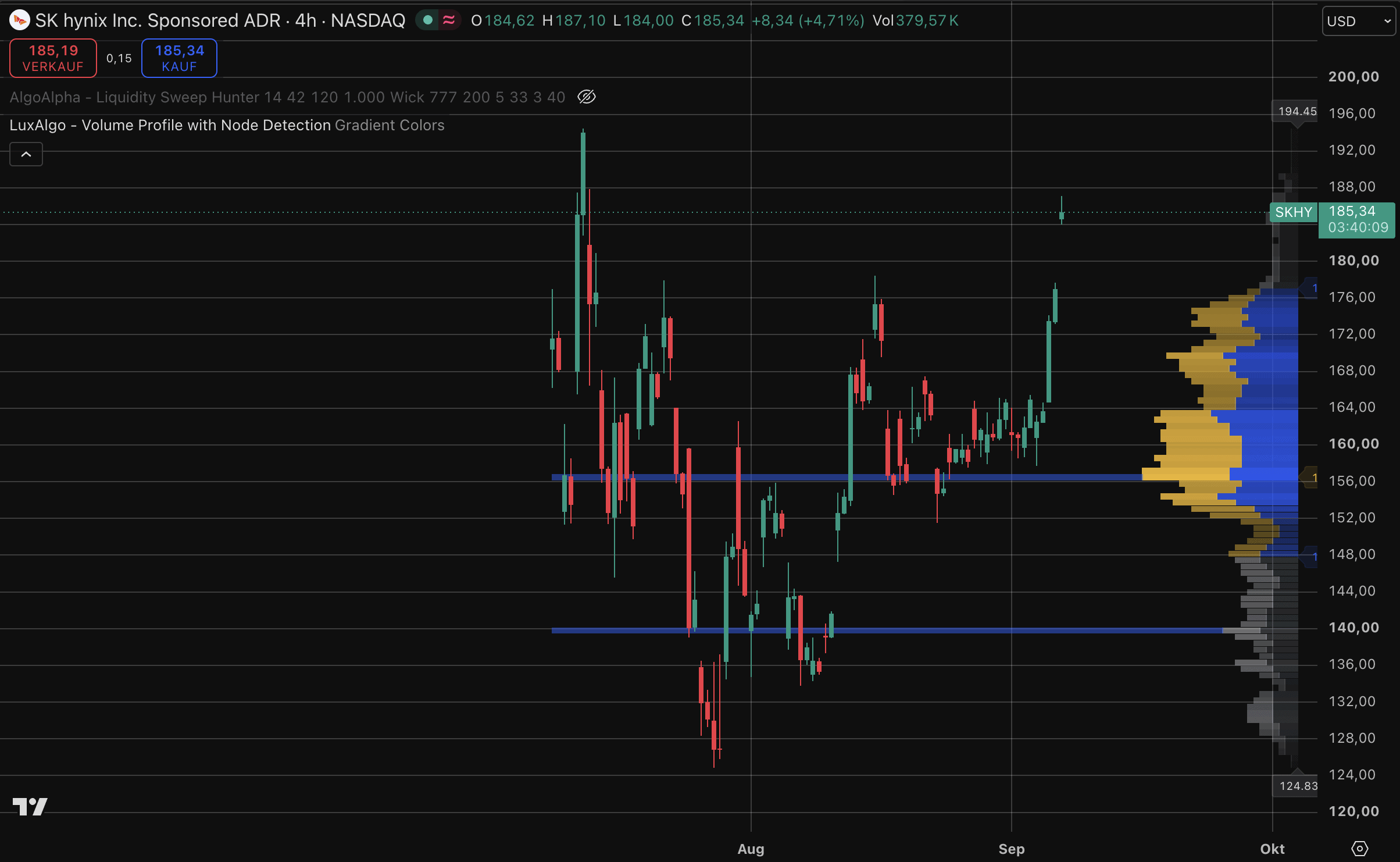1400x862 pixels.
Task: Click 120,00 on the price axis
Action: [x=1353, y=811]
